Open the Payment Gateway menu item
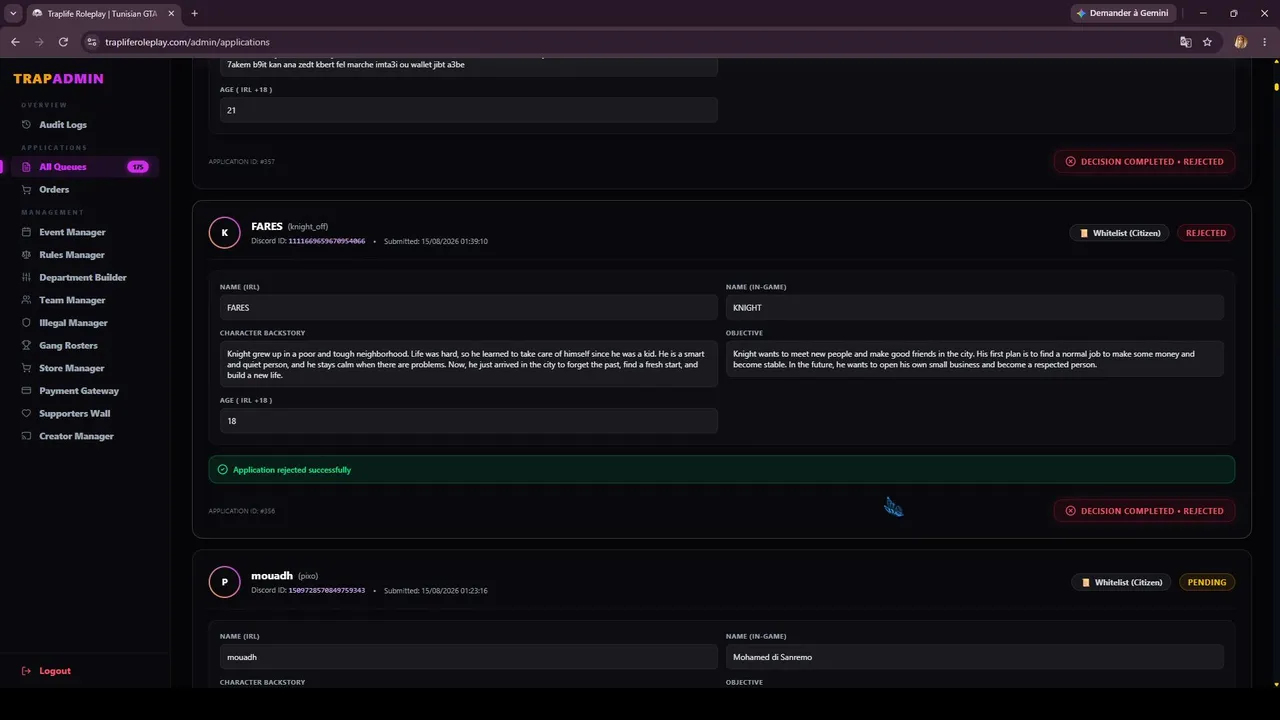The height and width of the screenshot is (720, 1280). pos(78,391)
